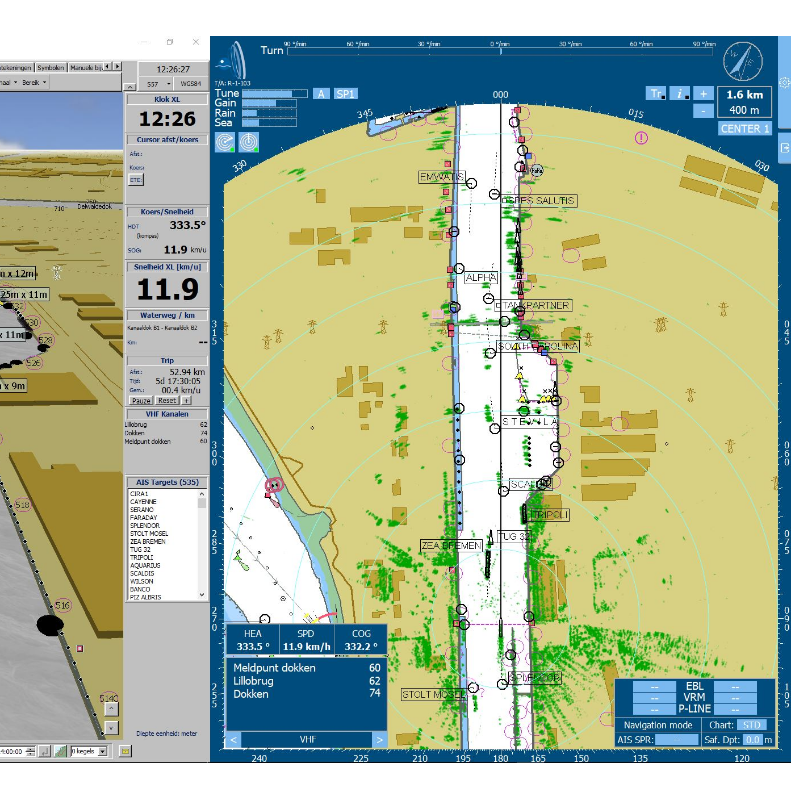Tilt 3D view up with arrow button
The height and width of the screenshot is (800, 800).
pos(111,709)
